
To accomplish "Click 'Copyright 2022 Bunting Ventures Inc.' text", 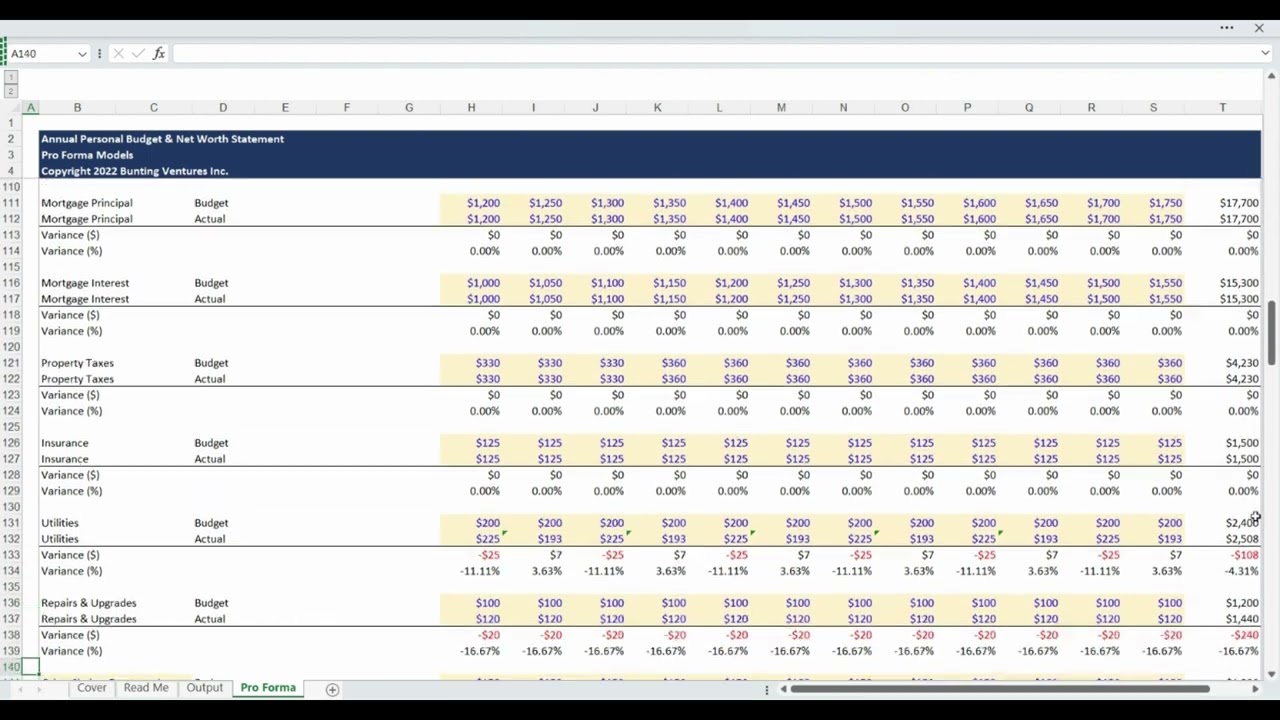I will click(134, 171).
